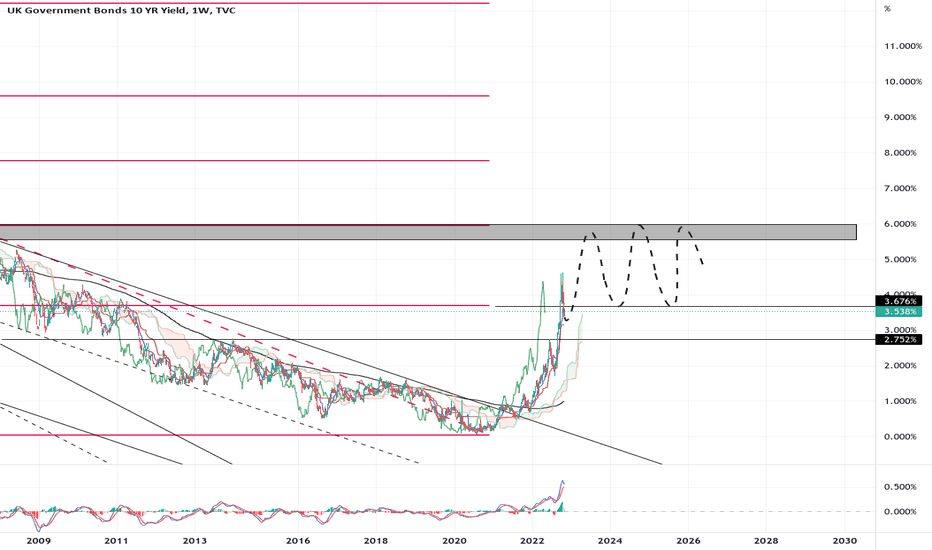Click the 2011 time axis label
This screenshot has width=932, height=550.
tap(116, 540)
